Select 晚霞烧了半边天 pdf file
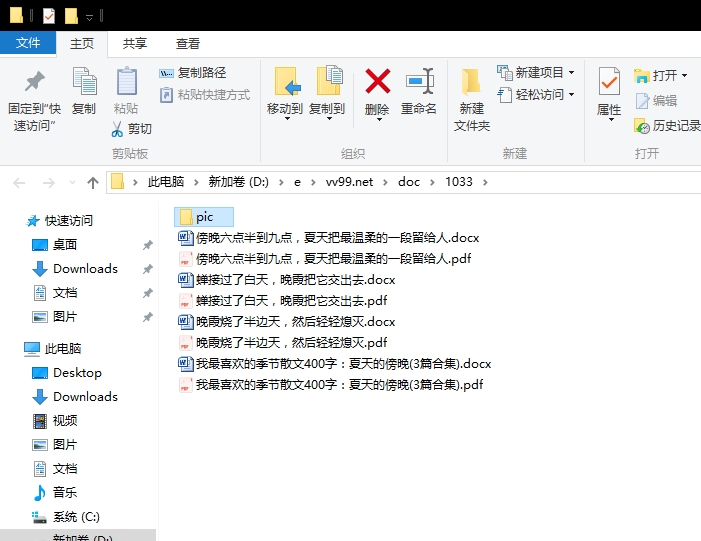This screenshot has width=701, height=541. (283, 342)
